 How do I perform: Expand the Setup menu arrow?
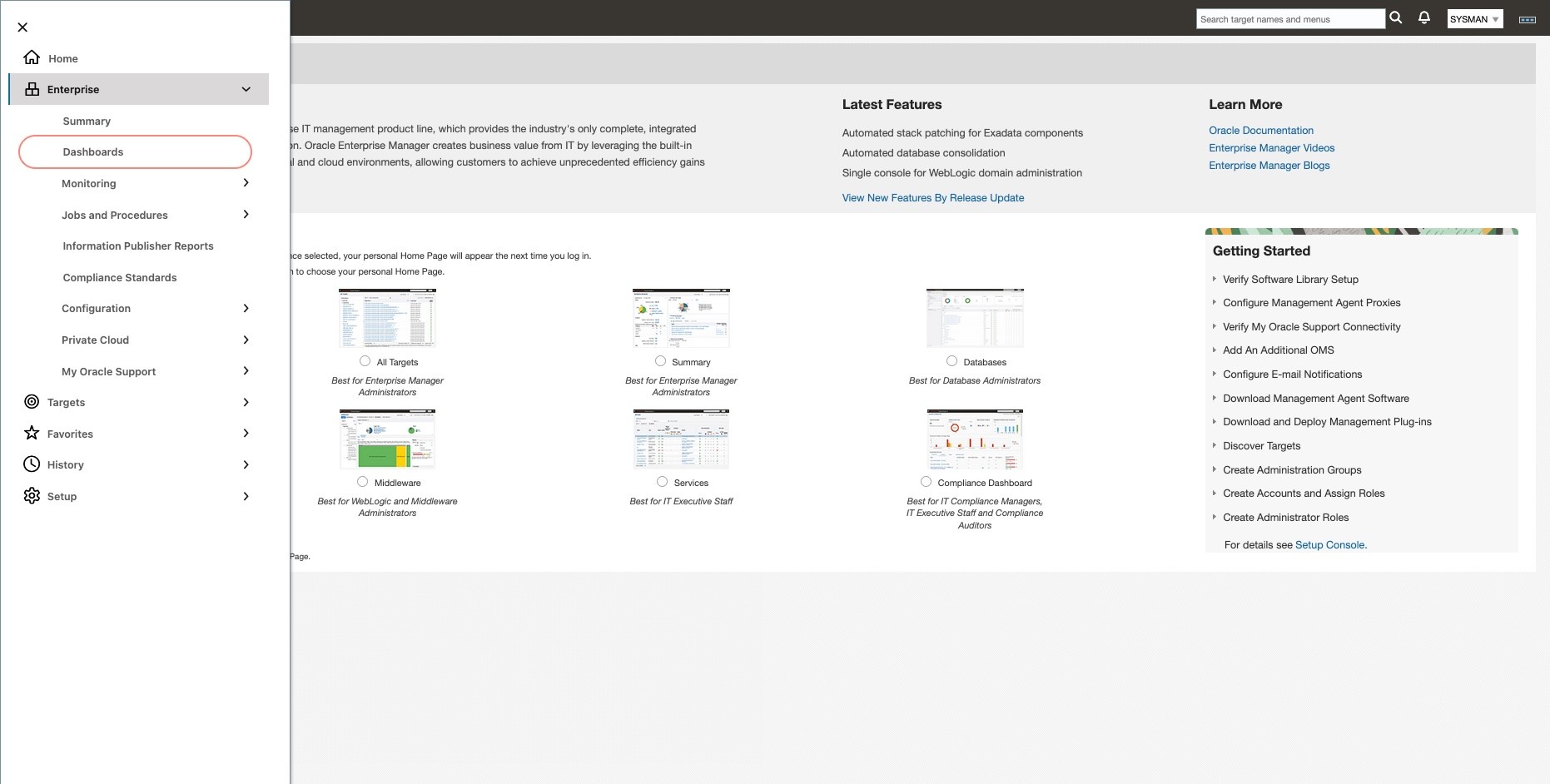tap(246, 496)
